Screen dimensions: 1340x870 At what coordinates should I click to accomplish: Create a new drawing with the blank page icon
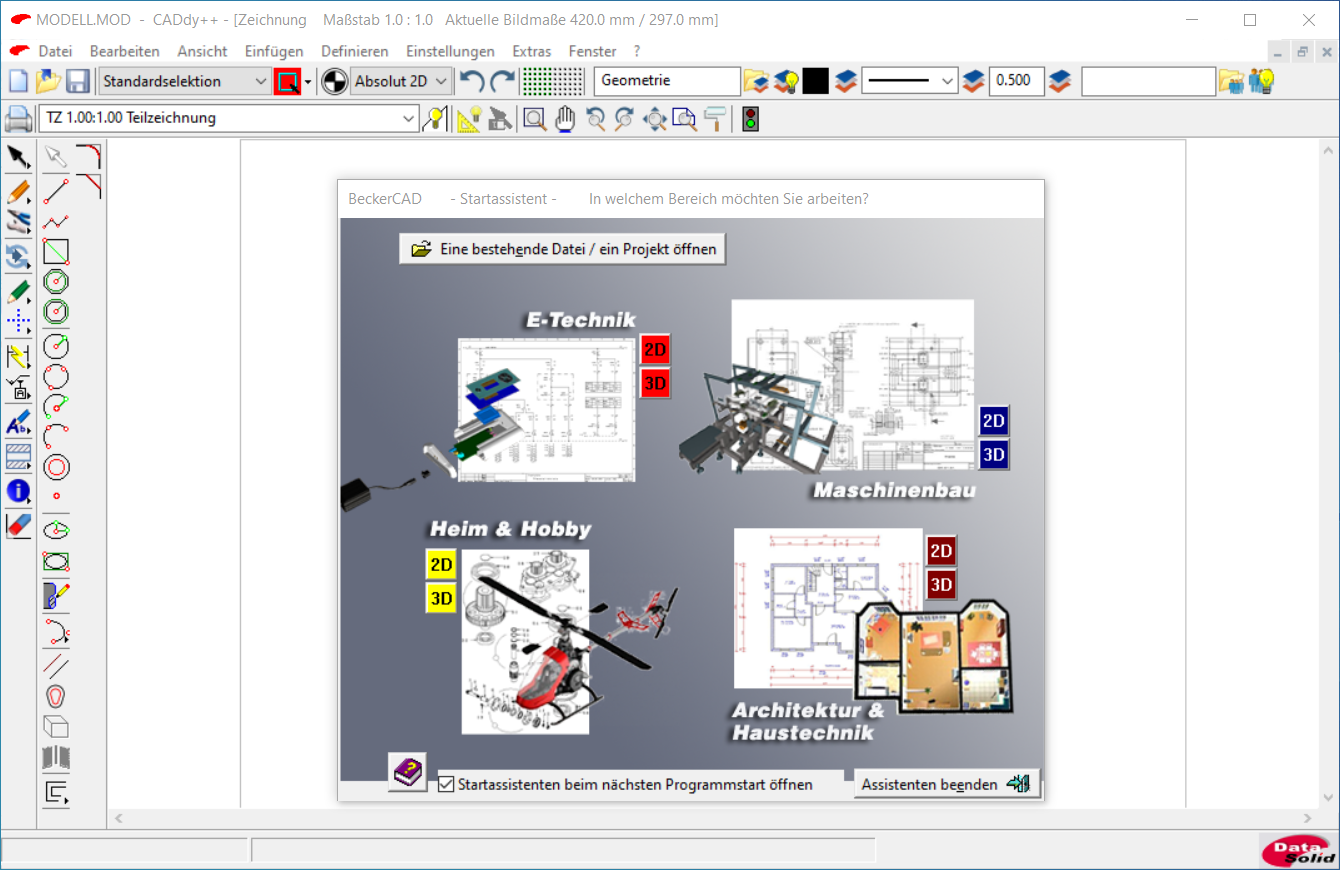click(18, 81)
